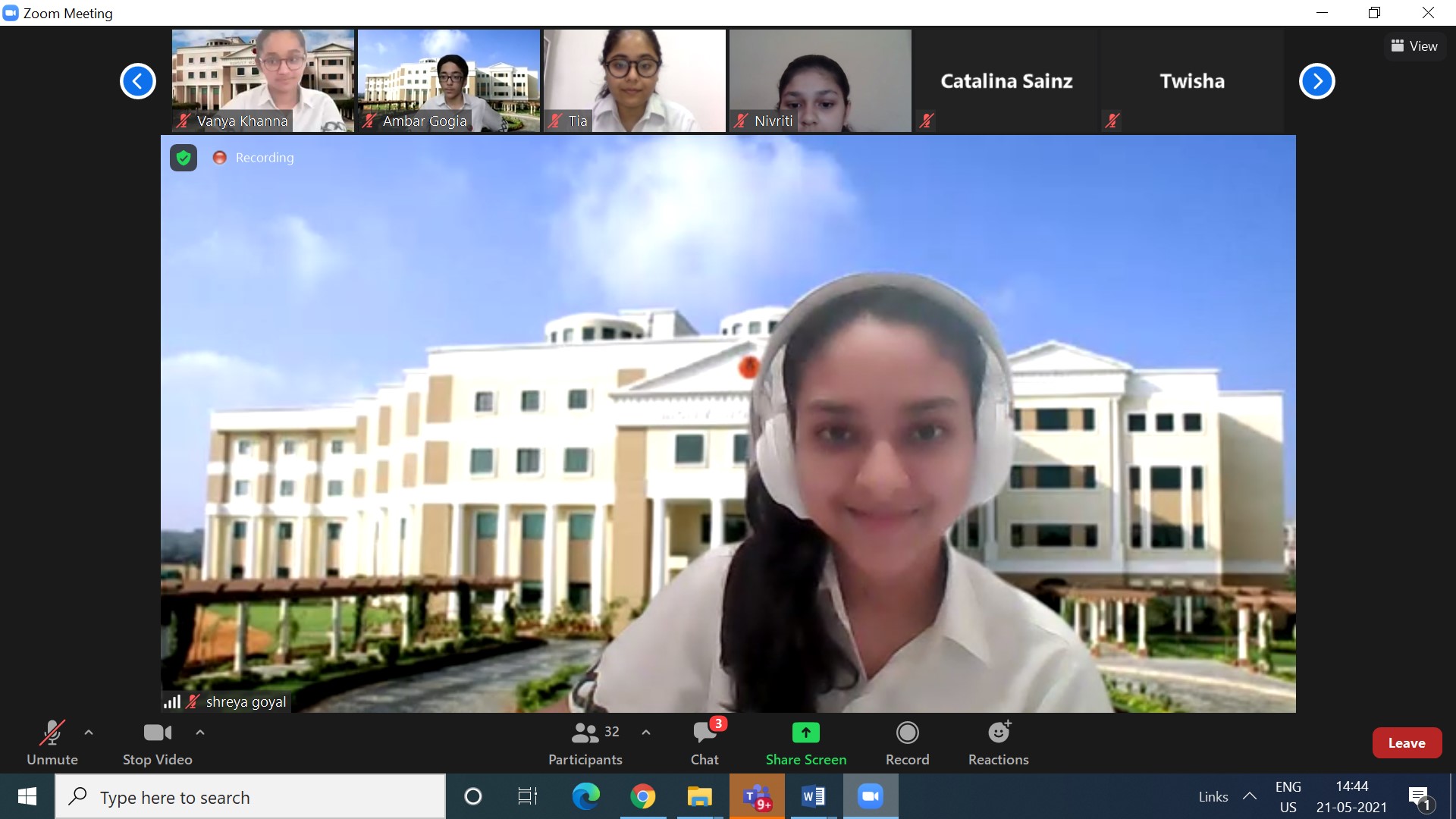Start recording with Record button
The image size is (1456, 819).
click(907, 742)
